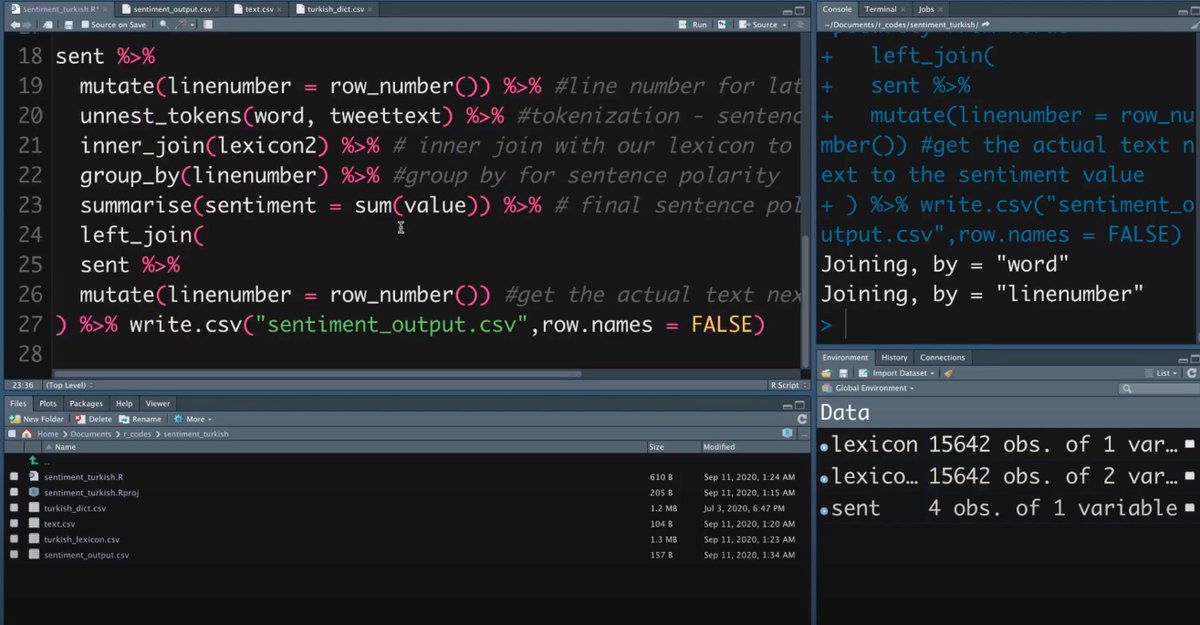Go up to parent directory arrow
Screen dimensions: 1200x625
coord(34,461)
